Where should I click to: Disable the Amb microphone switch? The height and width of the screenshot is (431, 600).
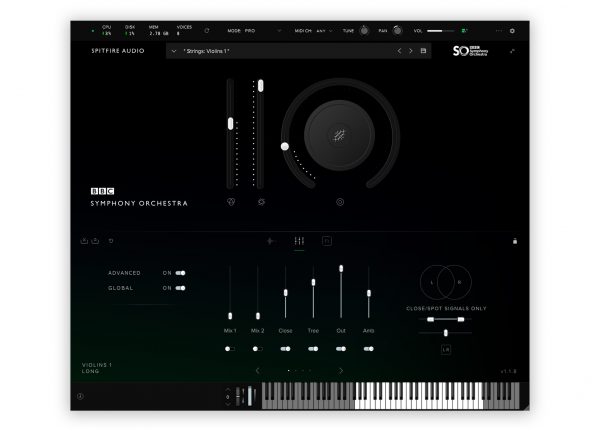point(368,349)
